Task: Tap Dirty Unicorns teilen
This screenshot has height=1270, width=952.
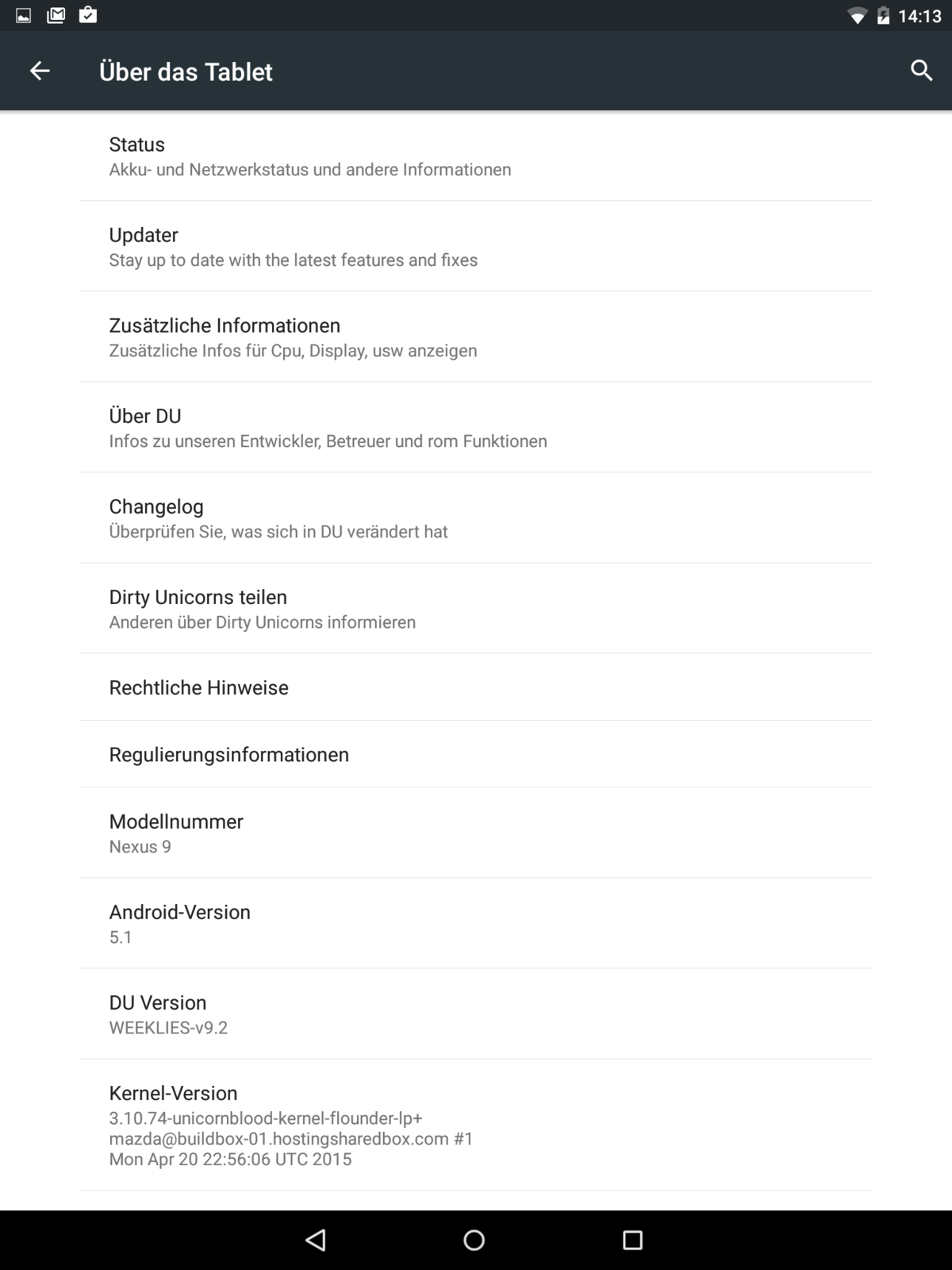Action: pyautogui.click(x=475, y=609)
